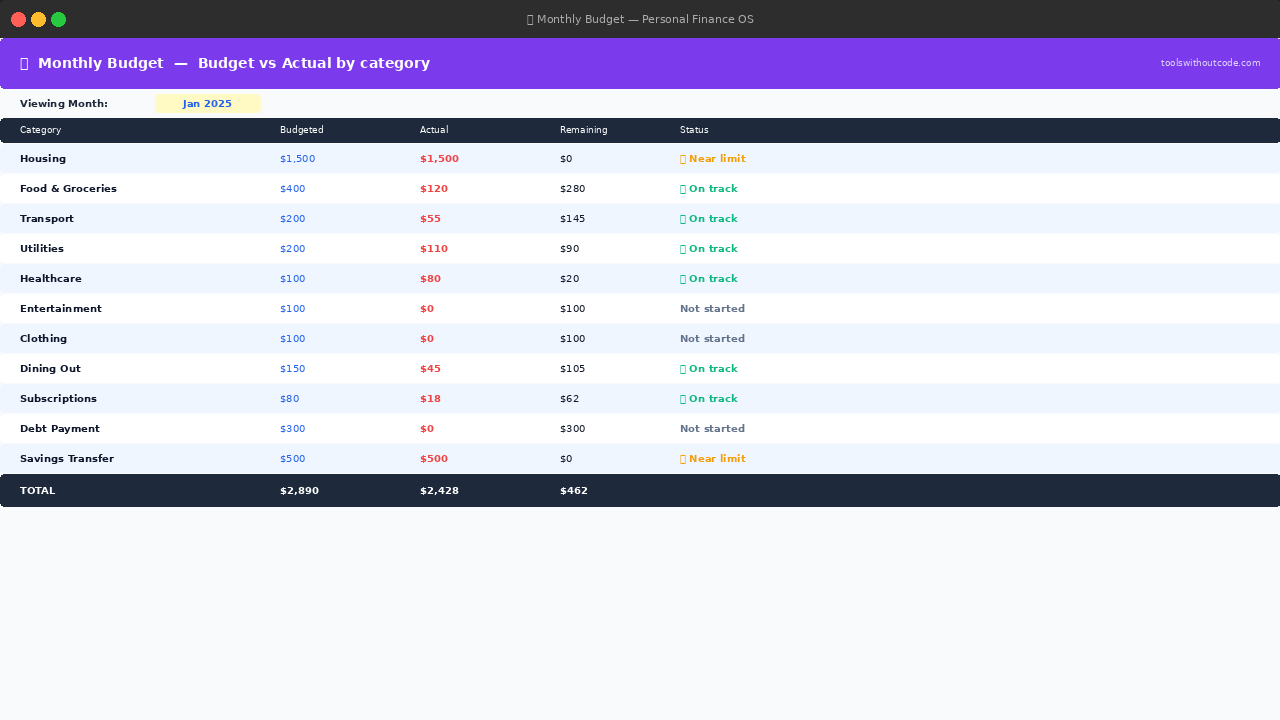
Task: Click the Actual column header
Action: (434, 130)
